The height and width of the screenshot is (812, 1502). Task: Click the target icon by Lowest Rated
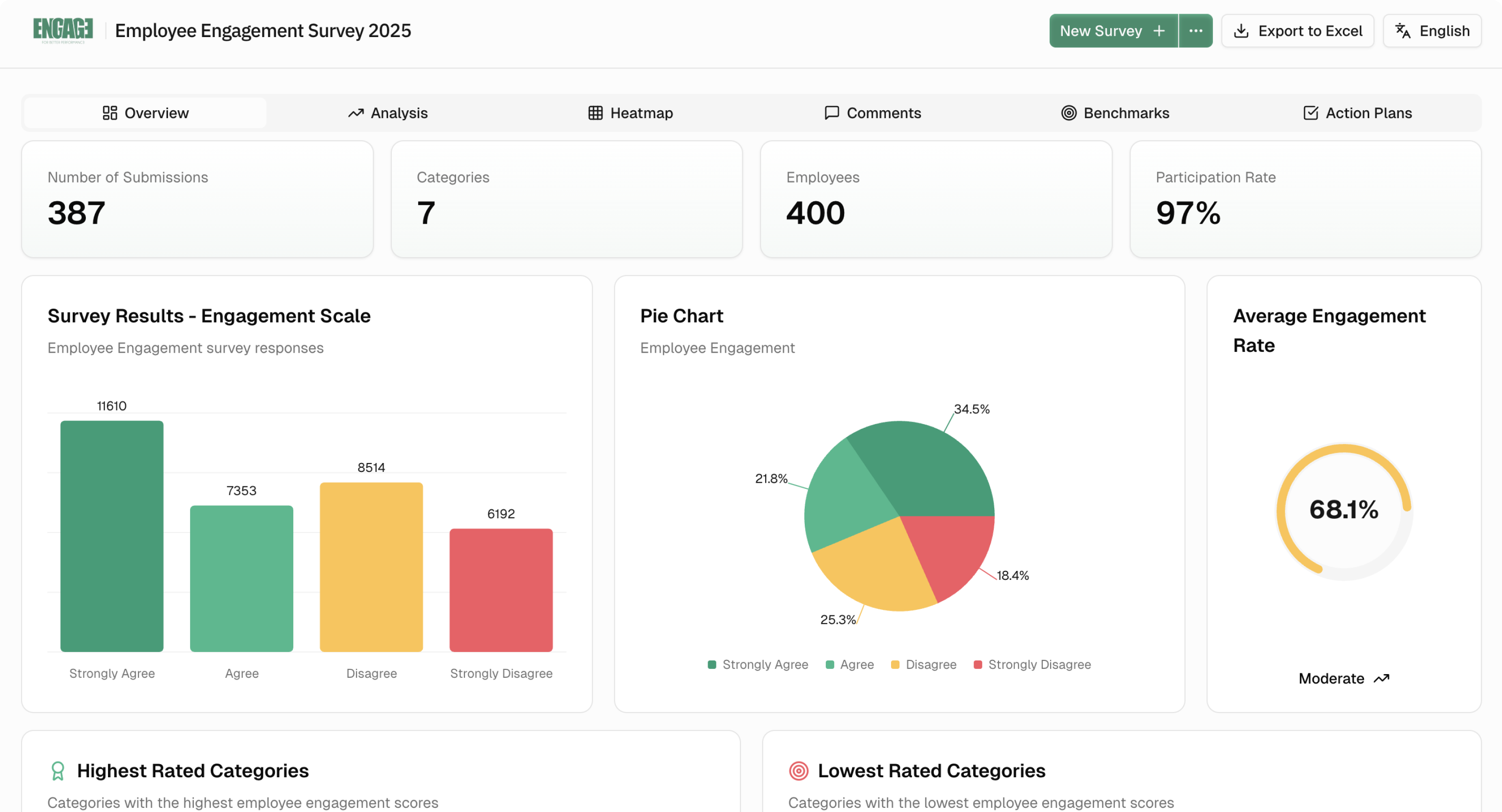(x=798, y=771)
